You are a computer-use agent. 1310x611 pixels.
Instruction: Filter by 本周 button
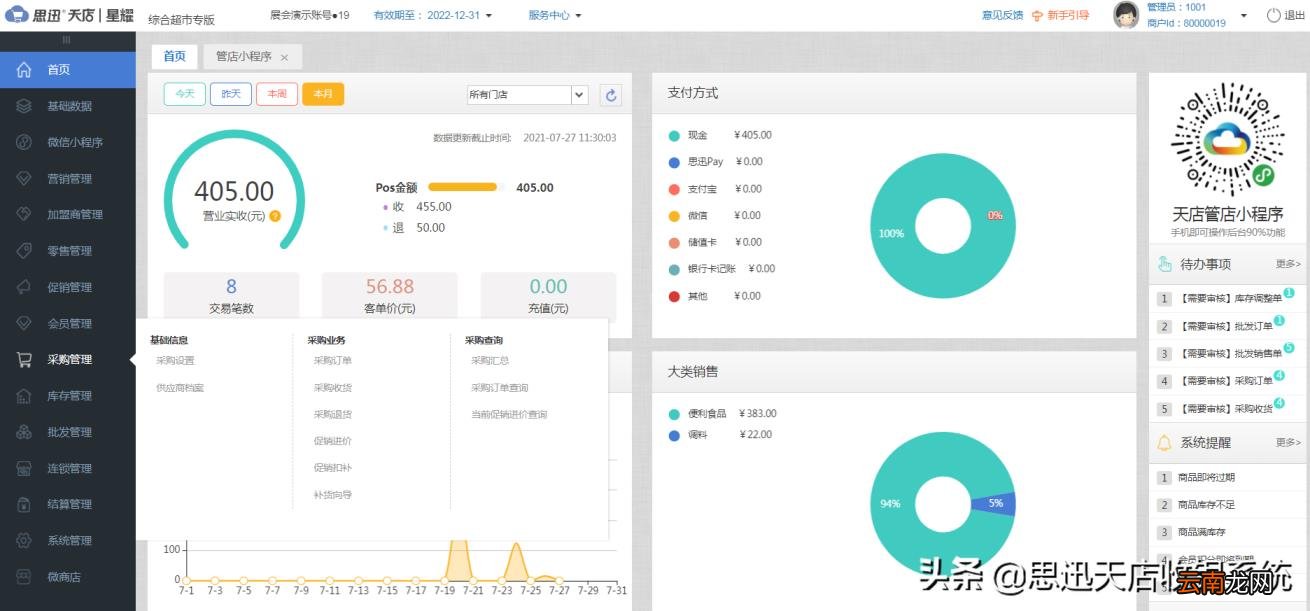277,94
